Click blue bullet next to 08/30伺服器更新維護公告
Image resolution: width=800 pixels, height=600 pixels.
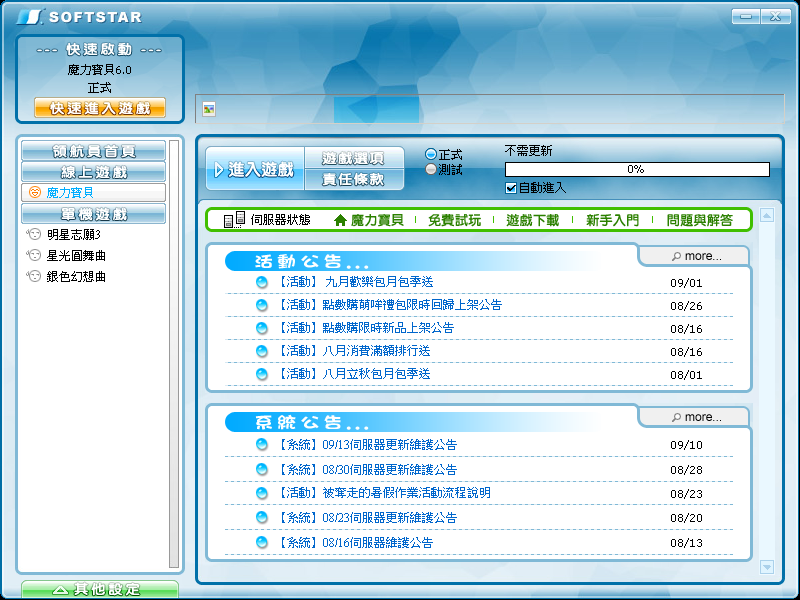pos(262,469)
